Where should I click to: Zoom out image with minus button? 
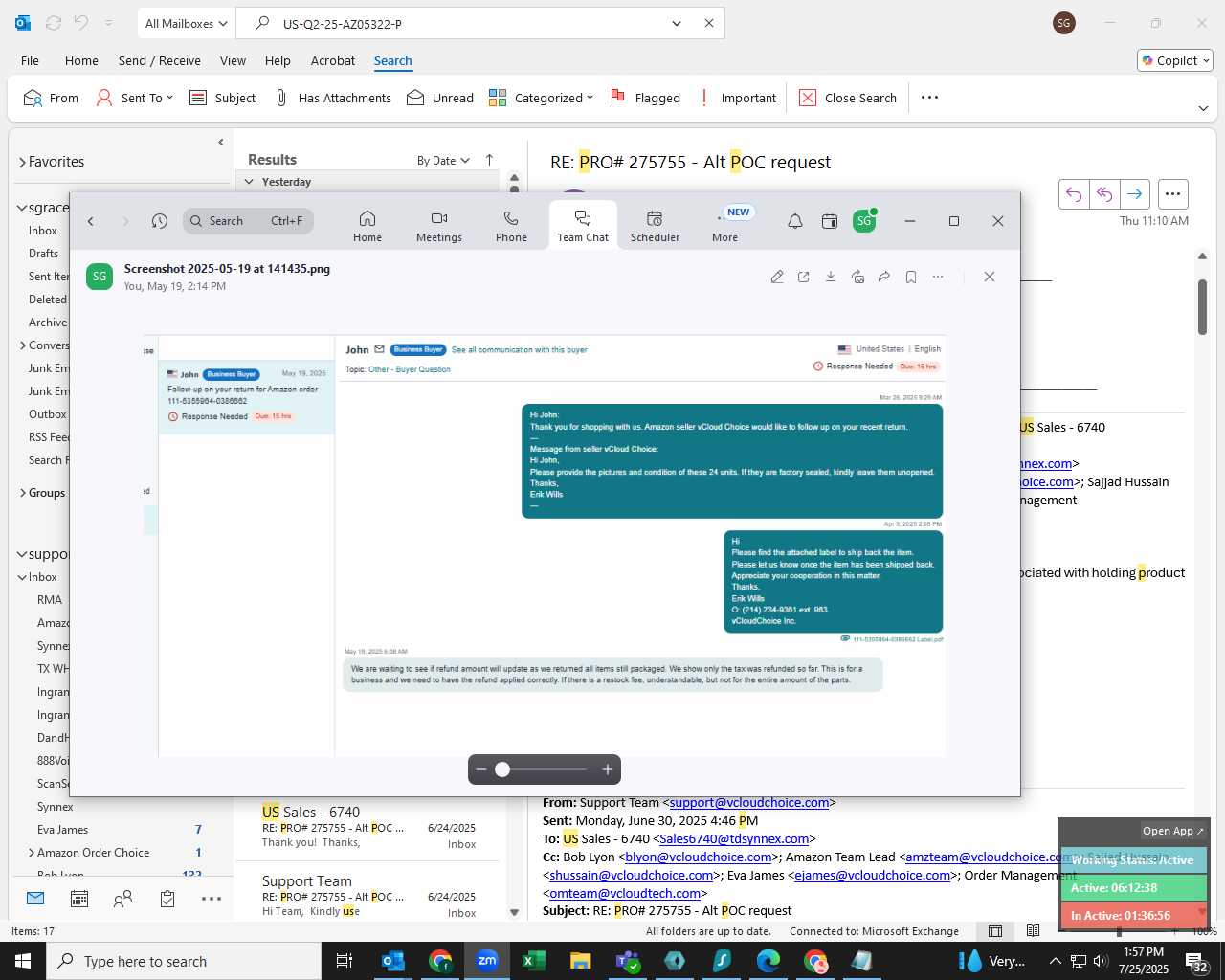[x=481, y=769]
